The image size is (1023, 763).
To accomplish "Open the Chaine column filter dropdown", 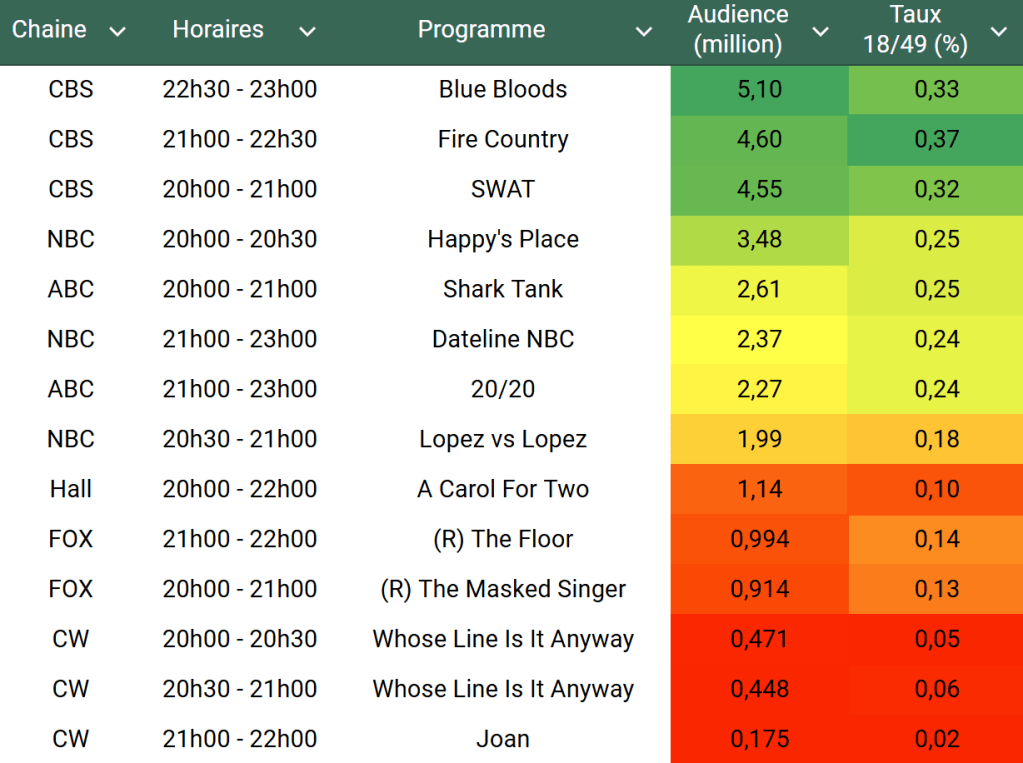I will point(118,31).
